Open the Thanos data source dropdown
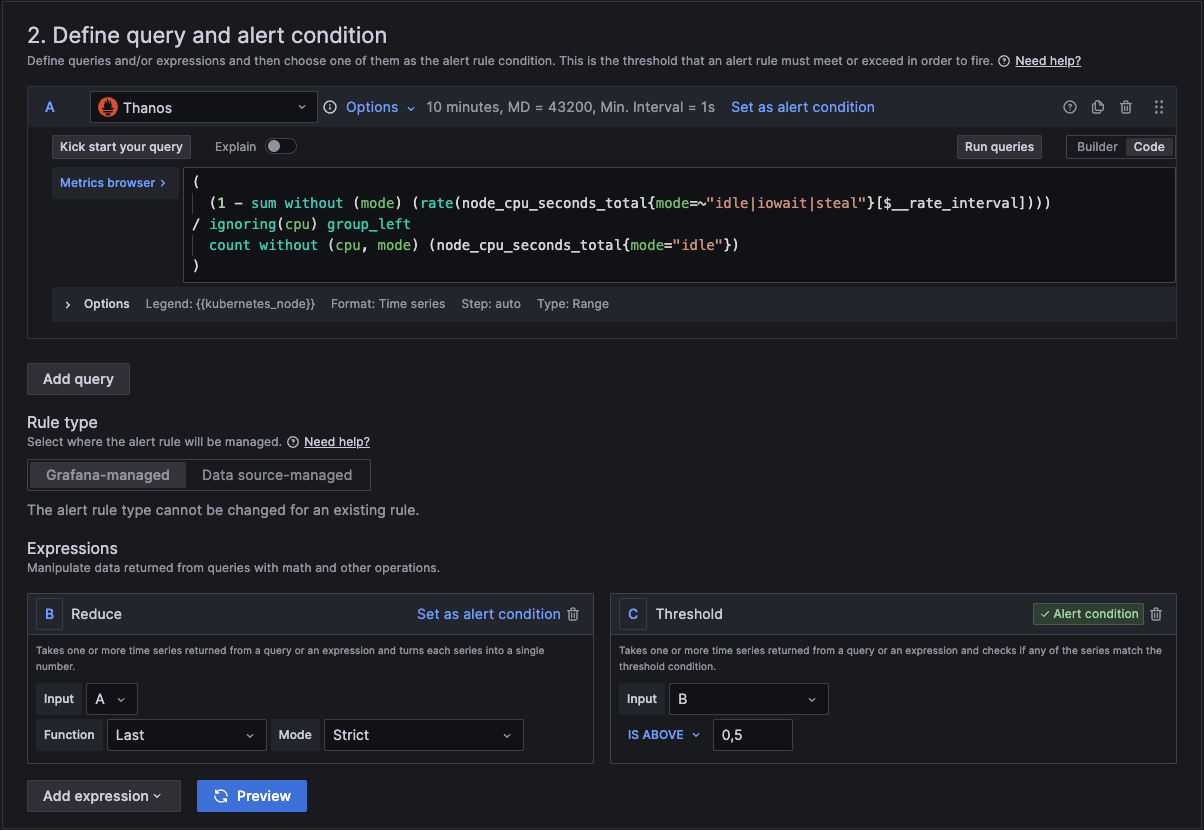 204,107
